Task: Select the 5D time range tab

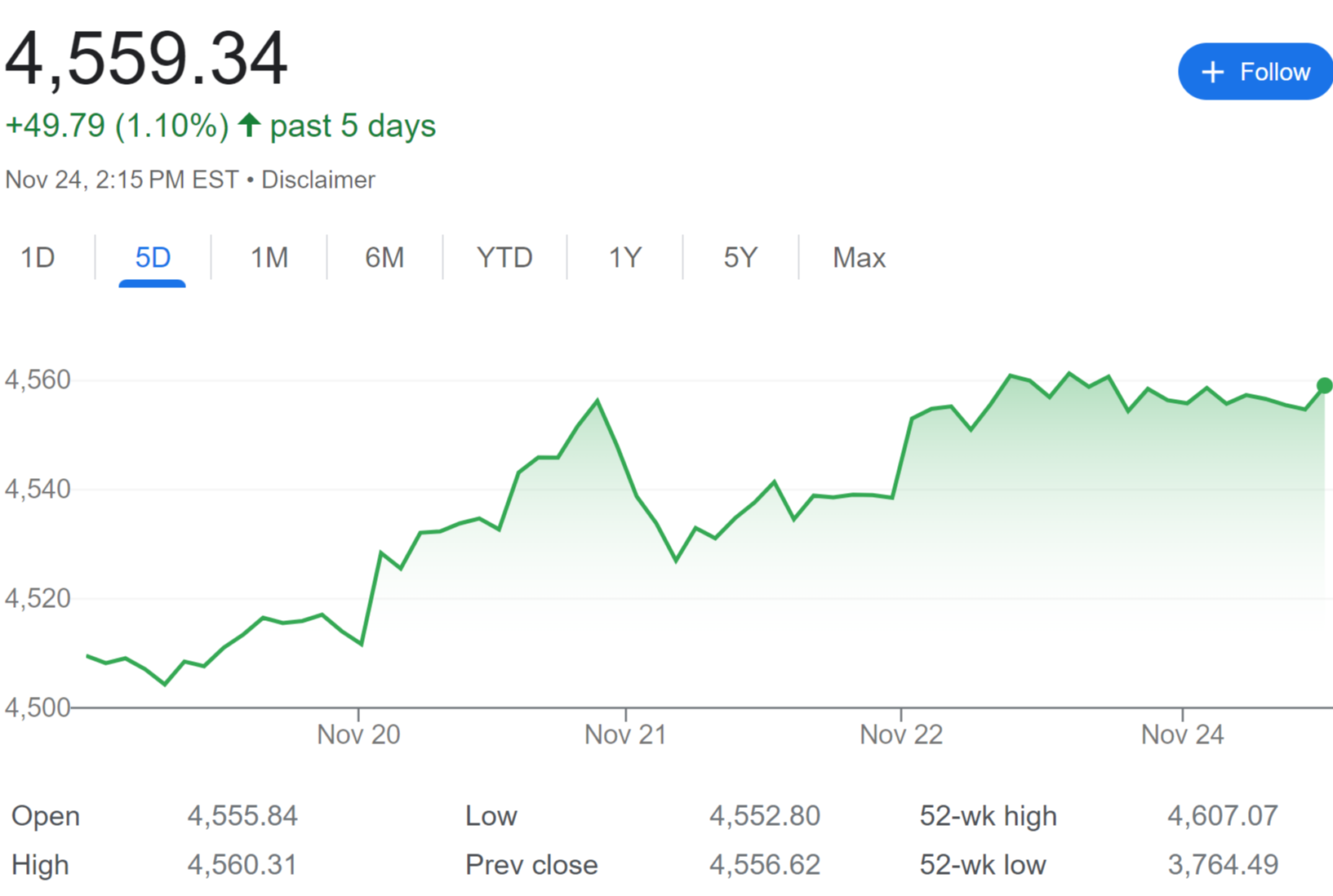Action: click(153, 258)
